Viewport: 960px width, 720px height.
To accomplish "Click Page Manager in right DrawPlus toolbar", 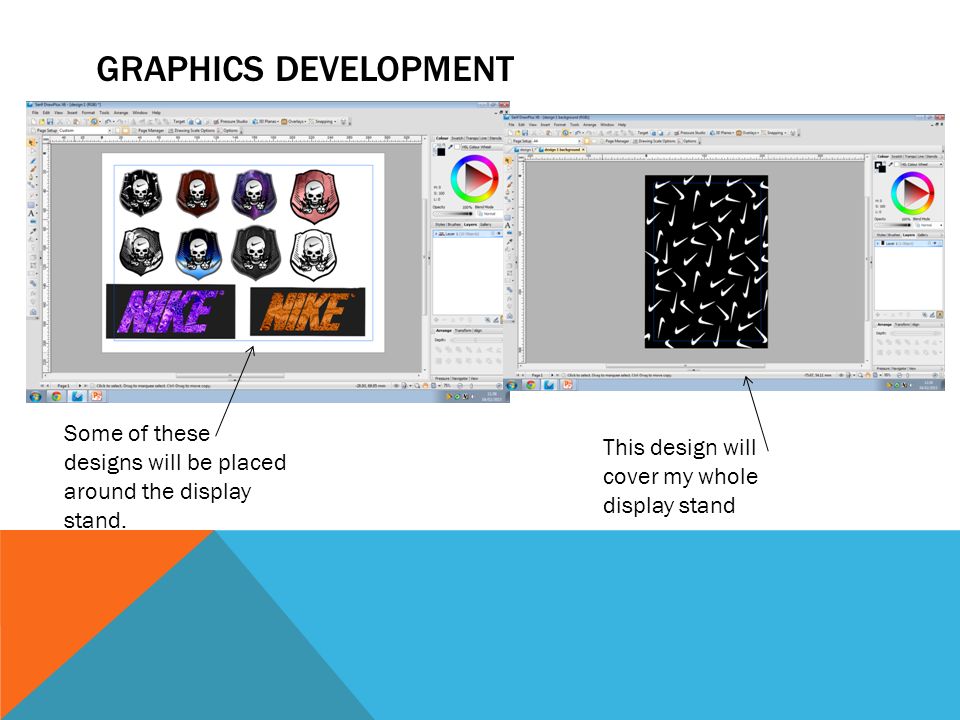I will coord(617,141).
